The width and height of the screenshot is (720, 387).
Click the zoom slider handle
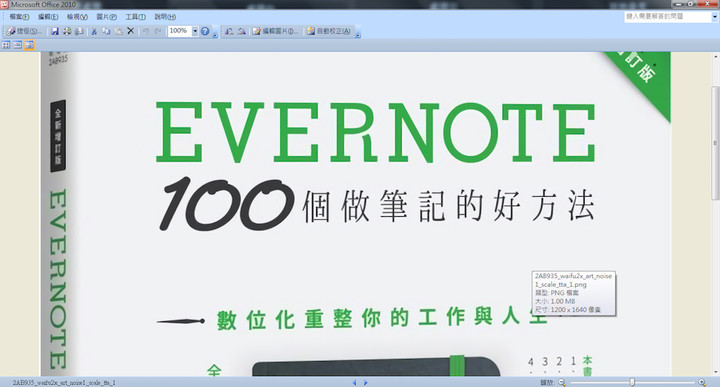[x=632, y=382]
